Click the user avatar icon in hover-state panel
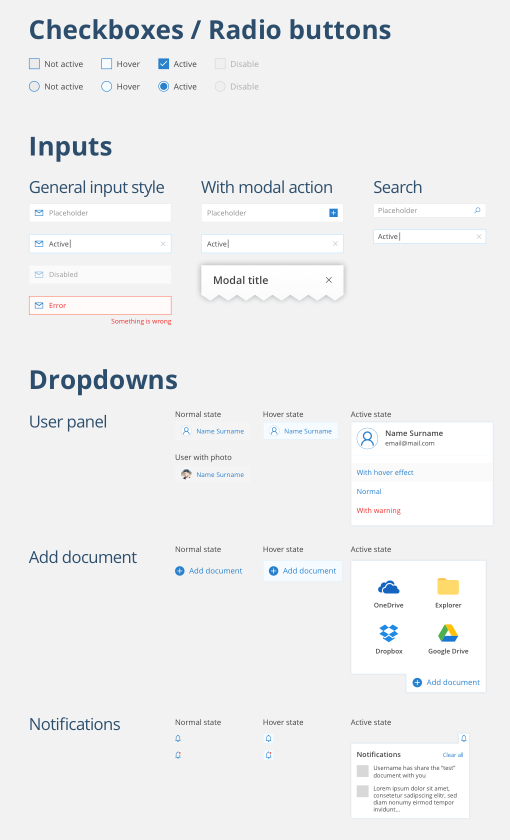 tap(274, 431)
